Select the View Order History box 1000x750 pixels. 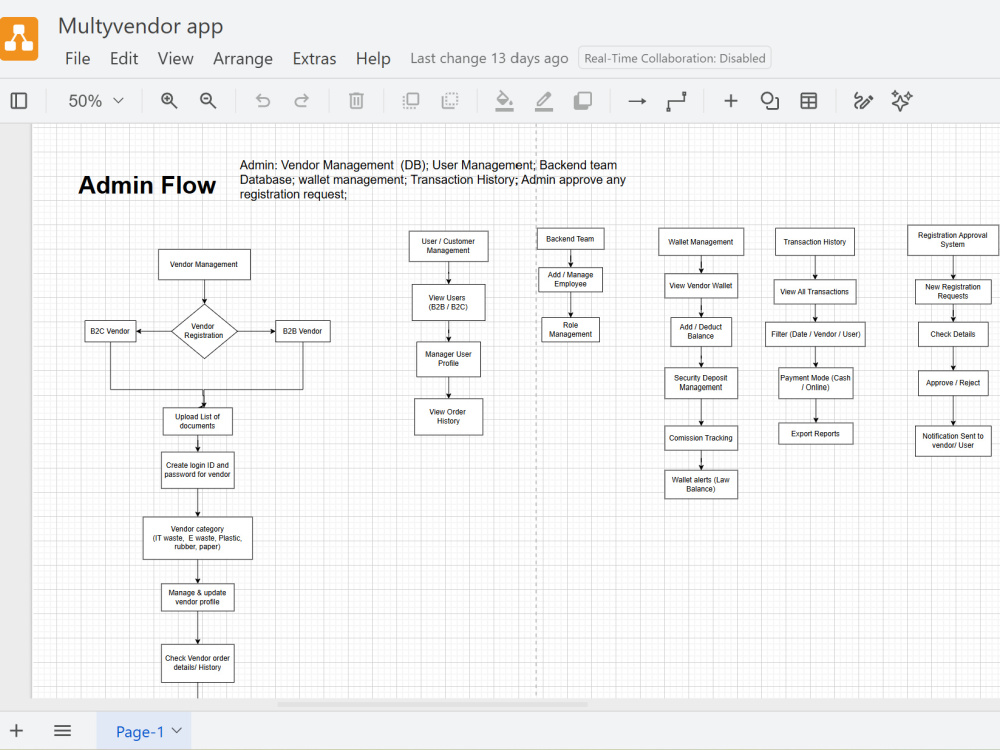[x=448, y=416]
